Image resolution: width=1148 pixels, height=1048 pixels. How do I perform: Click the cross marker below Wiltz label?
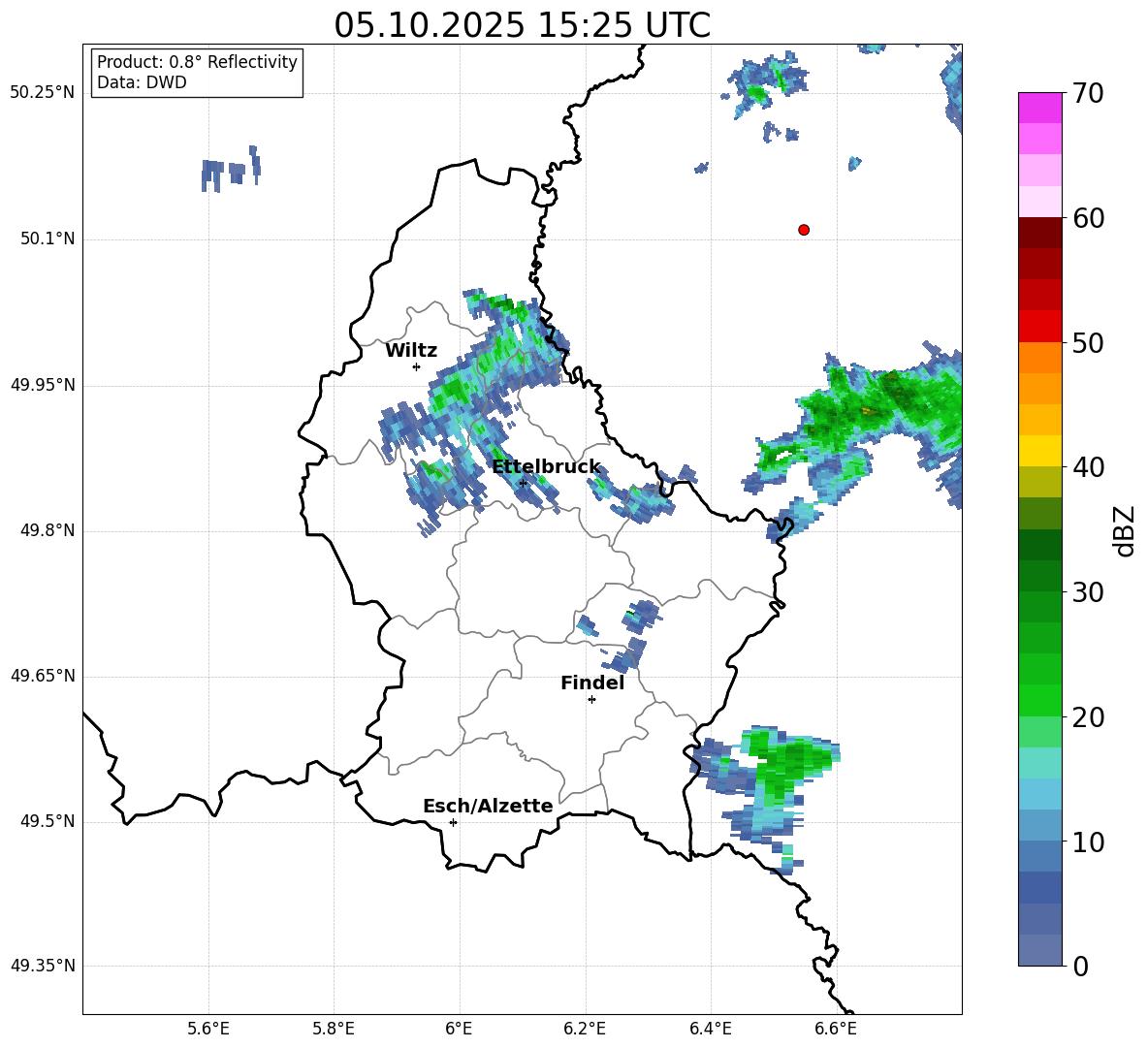(417, 366)
